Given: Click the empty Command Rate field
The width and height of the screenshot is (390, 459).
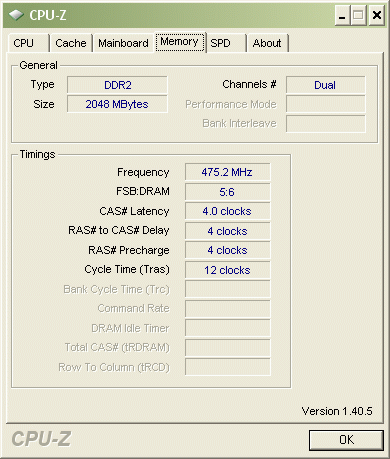Looking at the screenshot, I should point(228,309).
